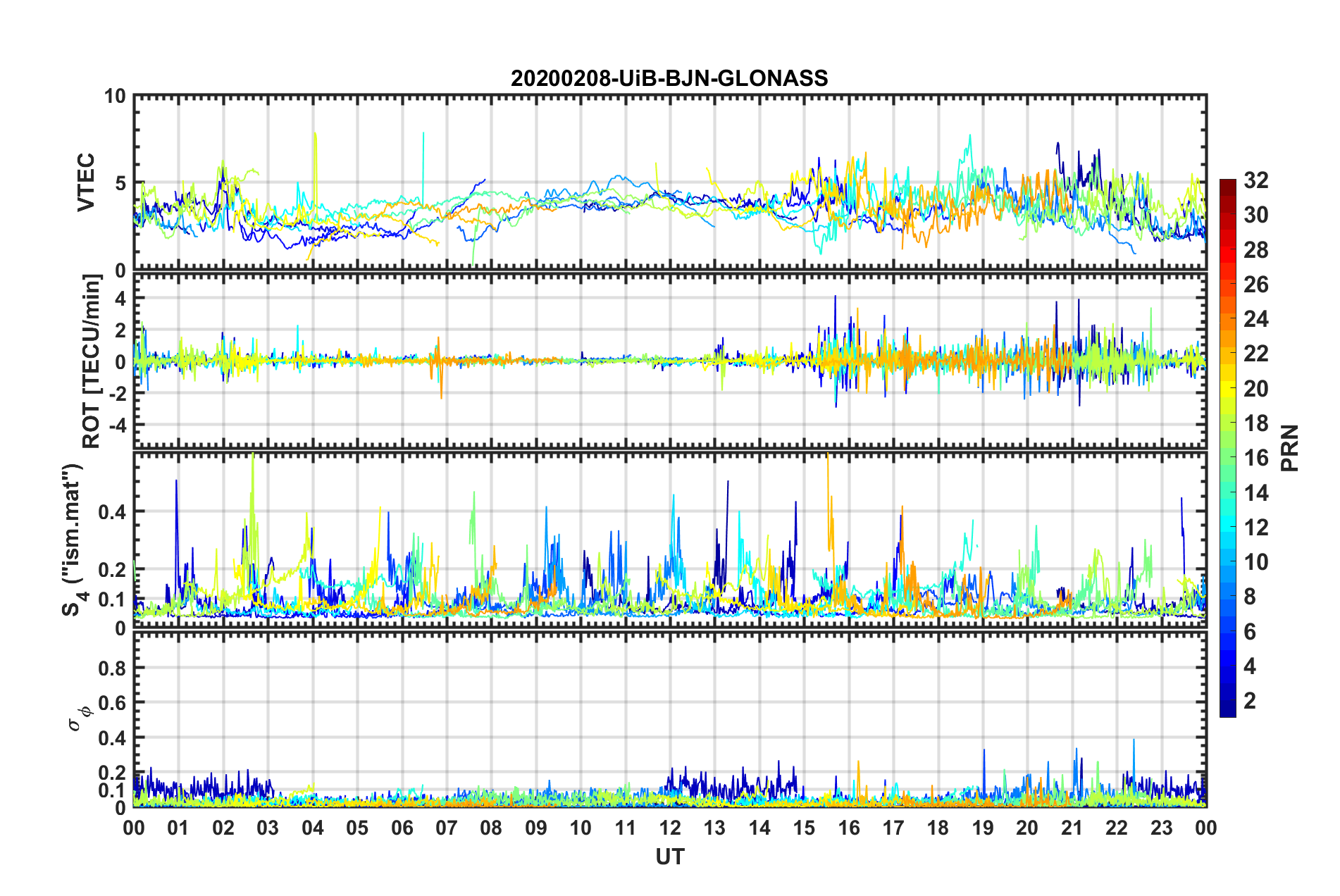Image resolution: width=1340 pixels, height=896 pixels.
Task: Select colorbar tick label 32
Action: click(x=1255, y=180)
